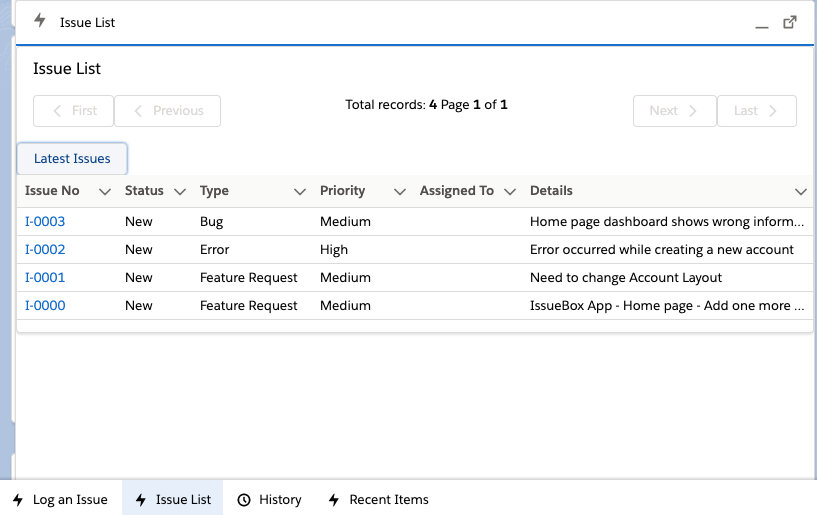Open issue I-0003 record link
Viewport: 817px width, 515px height.
pos(45,221)
